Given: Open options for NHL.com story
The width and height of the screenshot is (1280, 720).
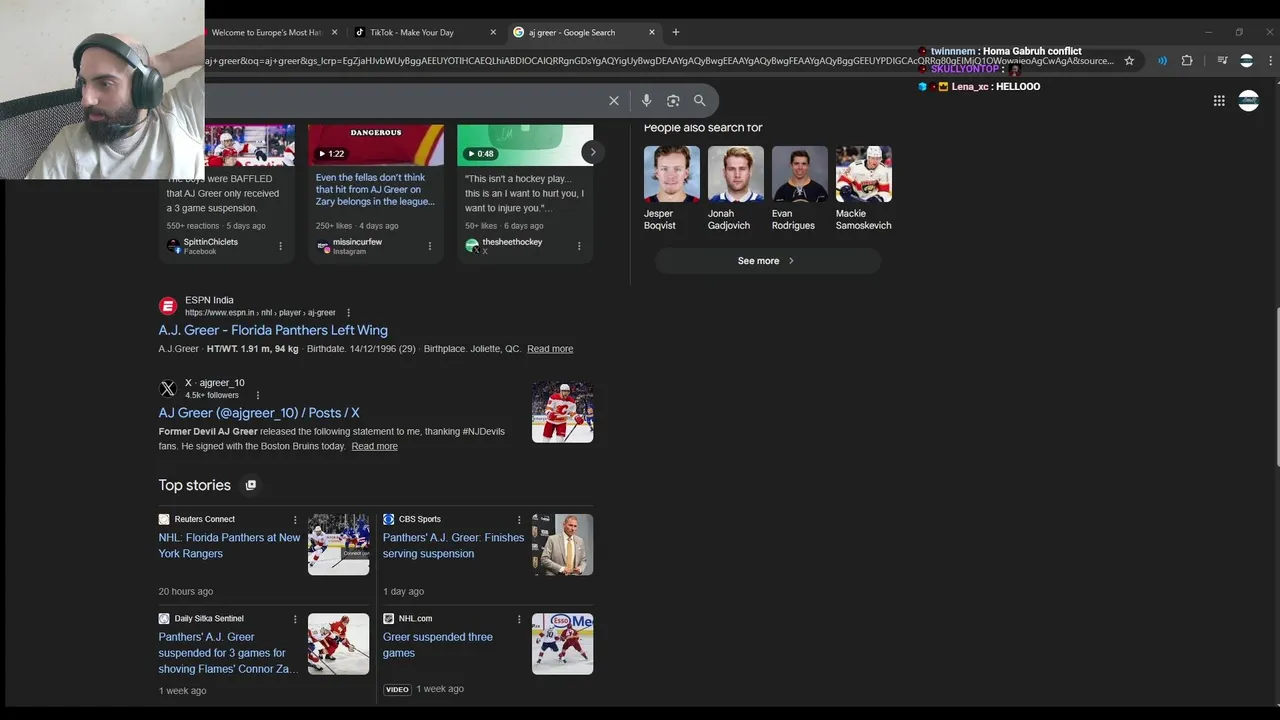Looking at the screenshot, I should point(519,619).
